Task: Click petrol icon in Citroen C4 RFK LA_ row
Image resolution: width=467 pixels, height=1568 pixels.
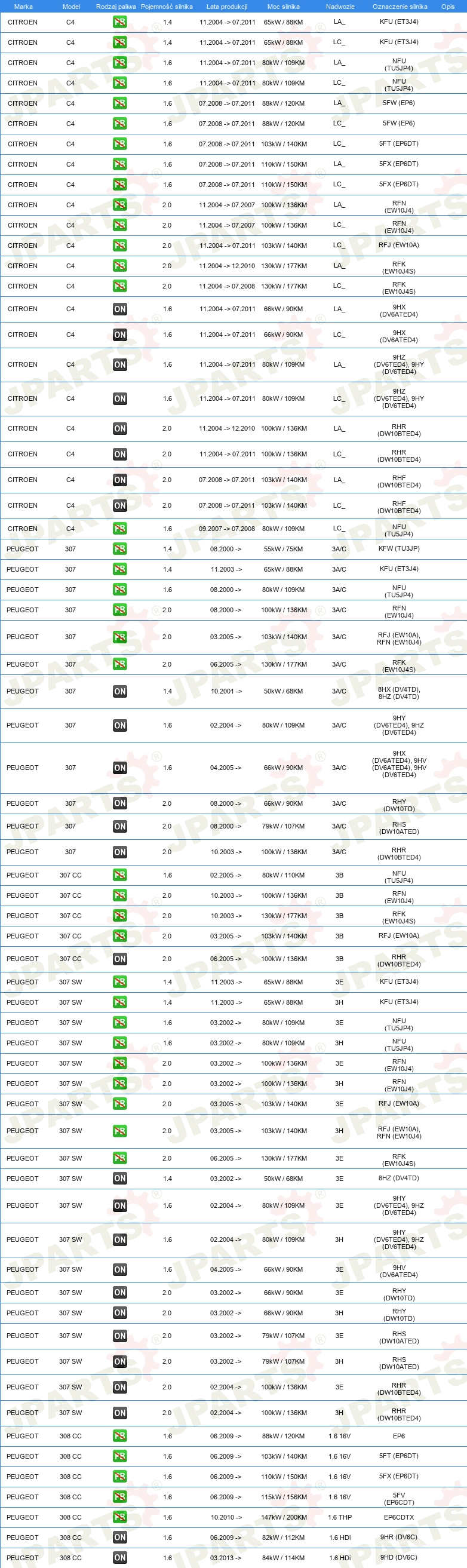Action: click(x=120, y=266)
